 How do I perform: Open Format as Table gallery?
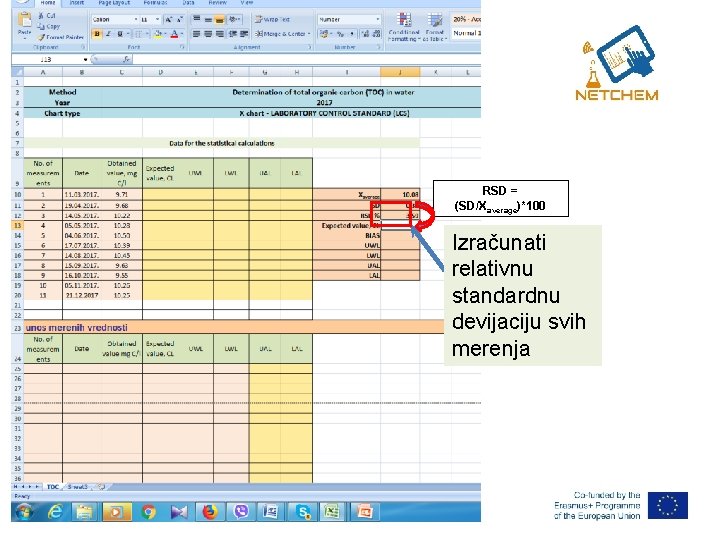pos(434,27)
